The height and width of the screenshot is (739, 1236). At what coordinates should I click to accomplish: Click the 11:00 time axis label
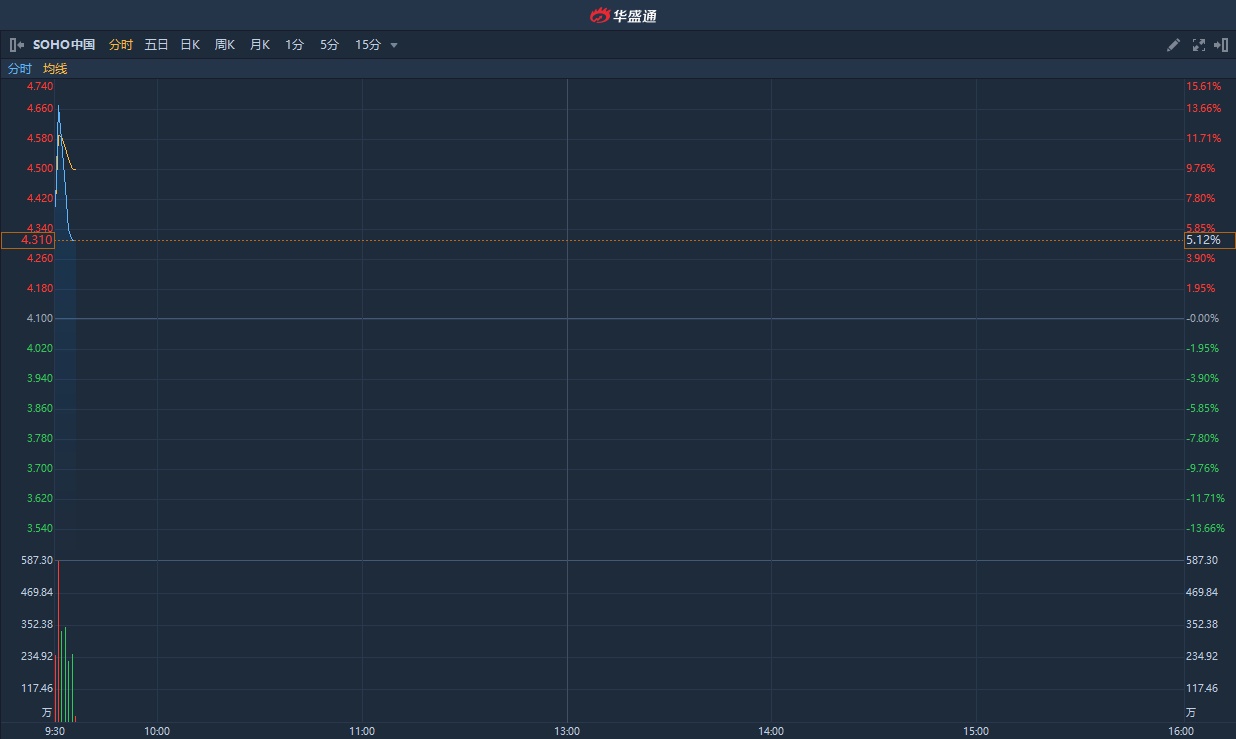362,731
